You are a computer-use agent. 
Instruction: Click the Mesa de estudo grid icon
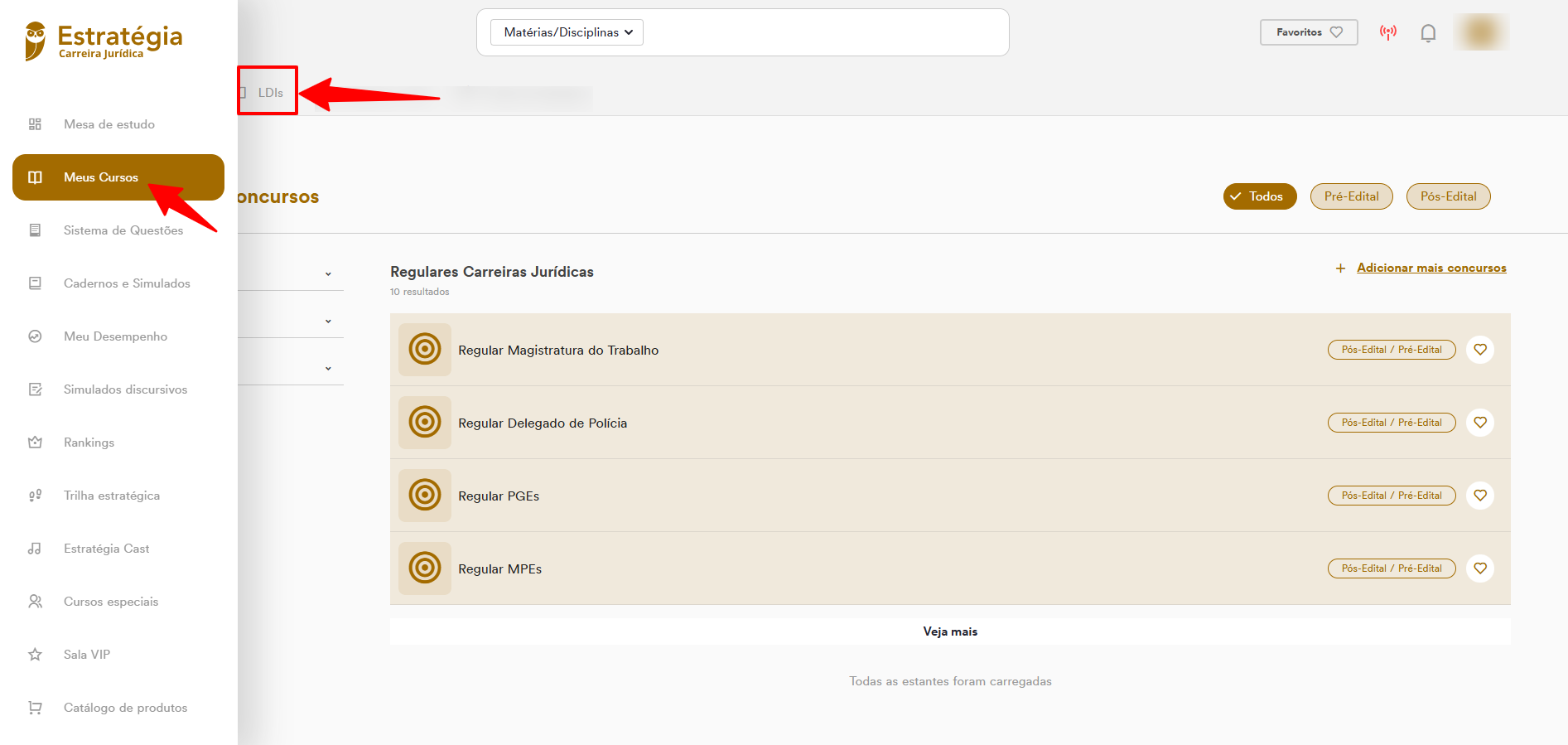(x=35, y=124)
